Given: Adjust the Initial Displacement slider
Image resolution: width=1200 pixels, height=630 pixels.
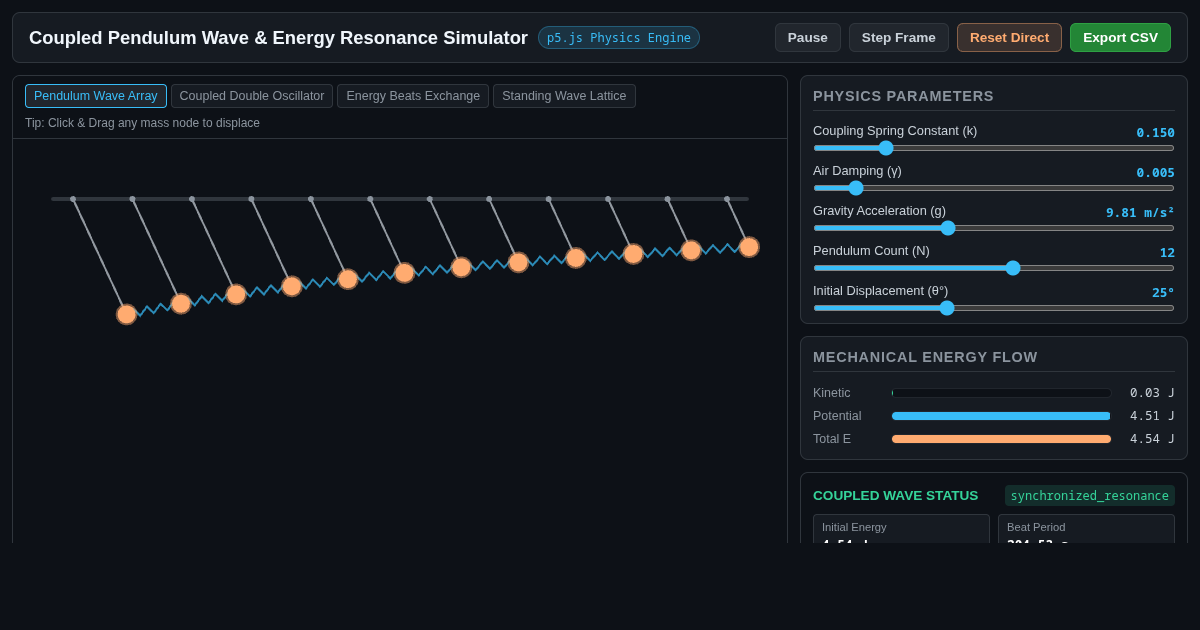Looking at the screenshot, I should [x=994, y=308].
